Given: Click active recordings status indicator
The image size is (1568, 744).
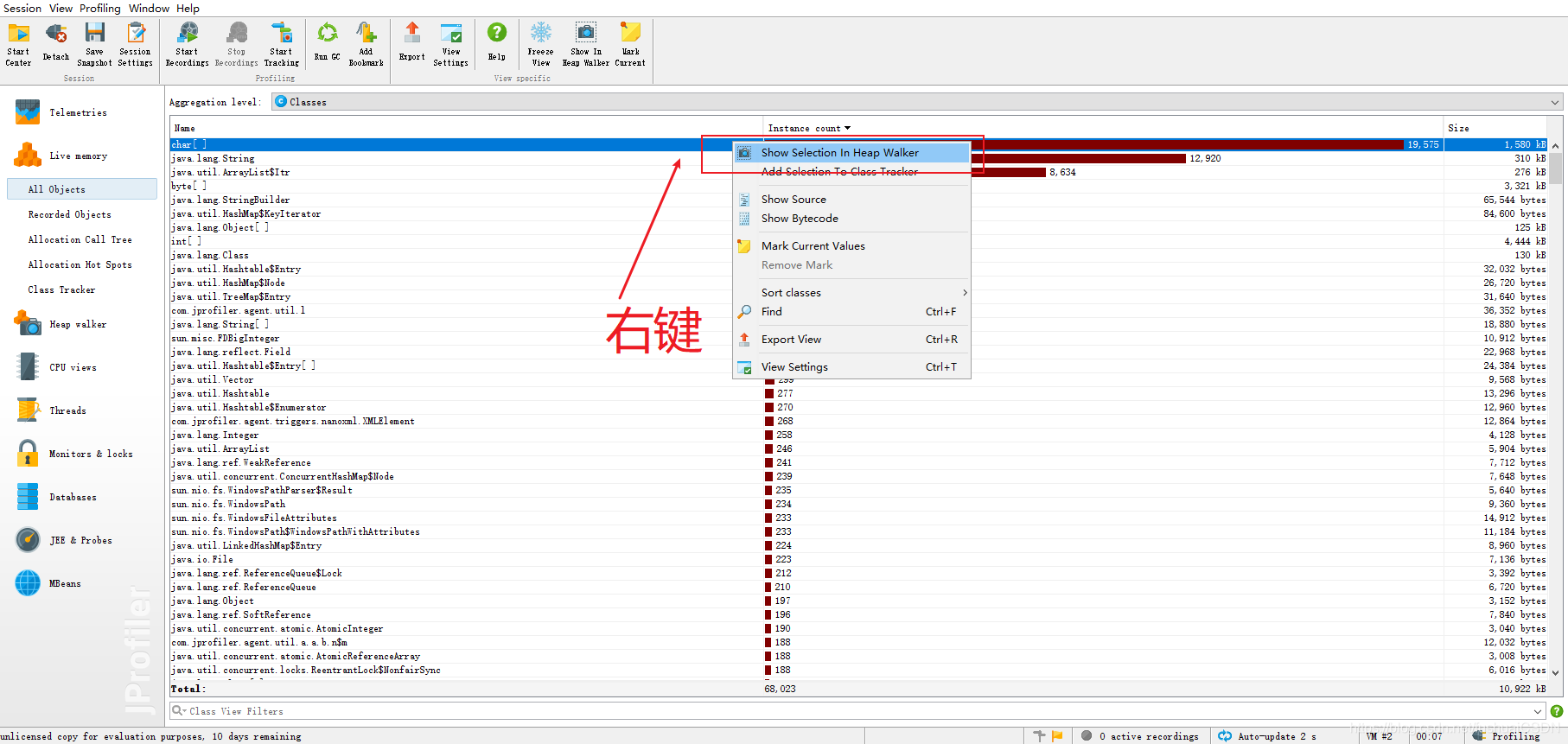Looking at the screenshot, I should (1141, 736).
